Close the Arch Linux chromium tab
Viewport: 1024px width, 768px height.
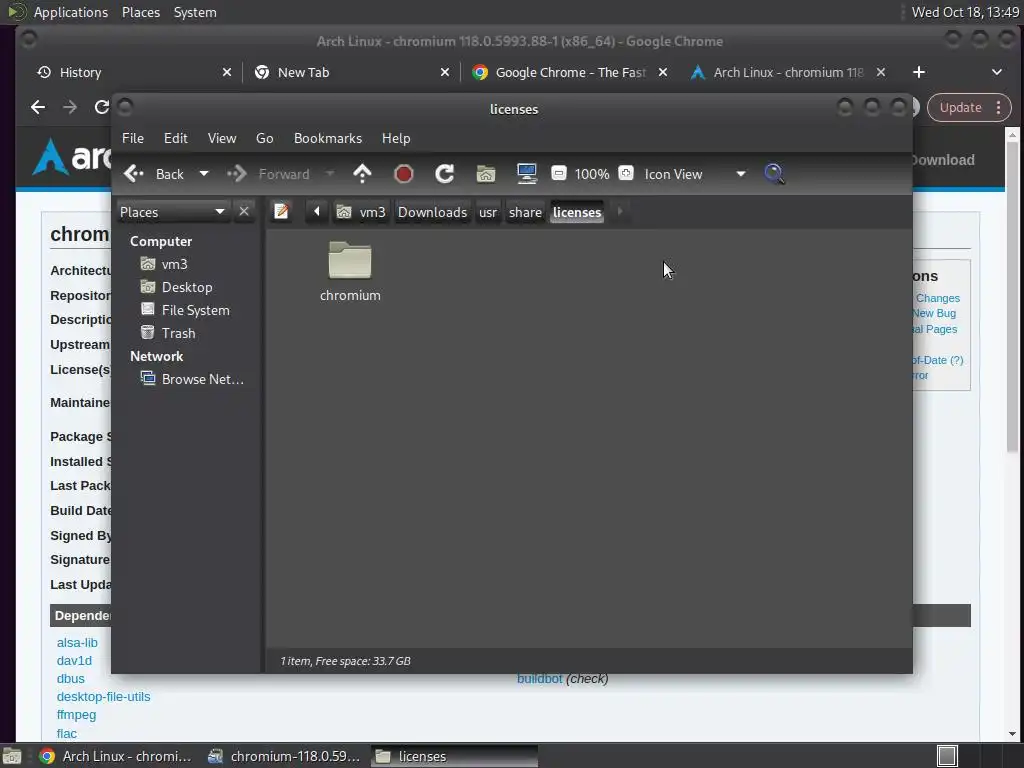point(881,72)
